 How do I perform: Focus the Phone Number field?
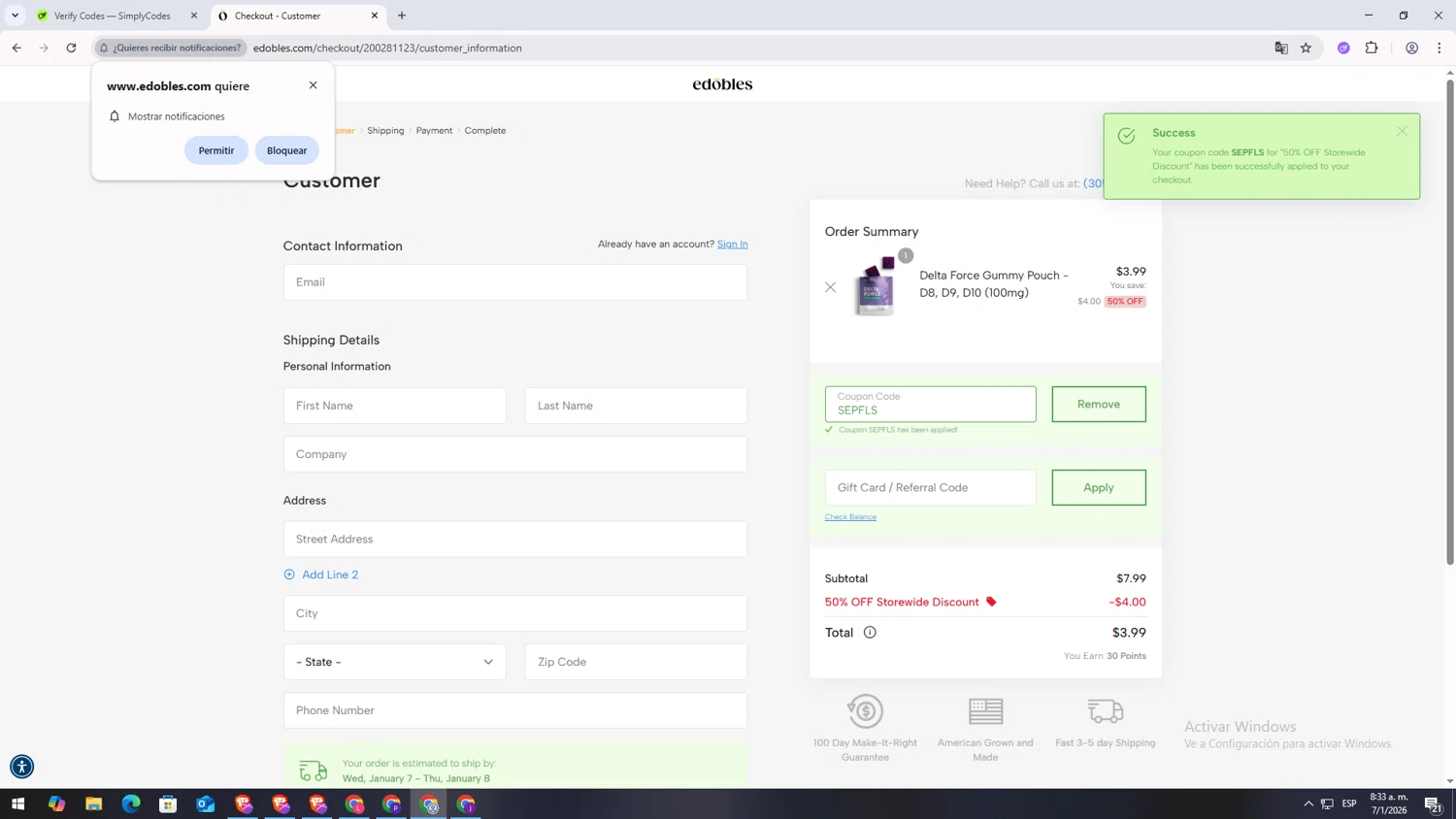[515, 710]
